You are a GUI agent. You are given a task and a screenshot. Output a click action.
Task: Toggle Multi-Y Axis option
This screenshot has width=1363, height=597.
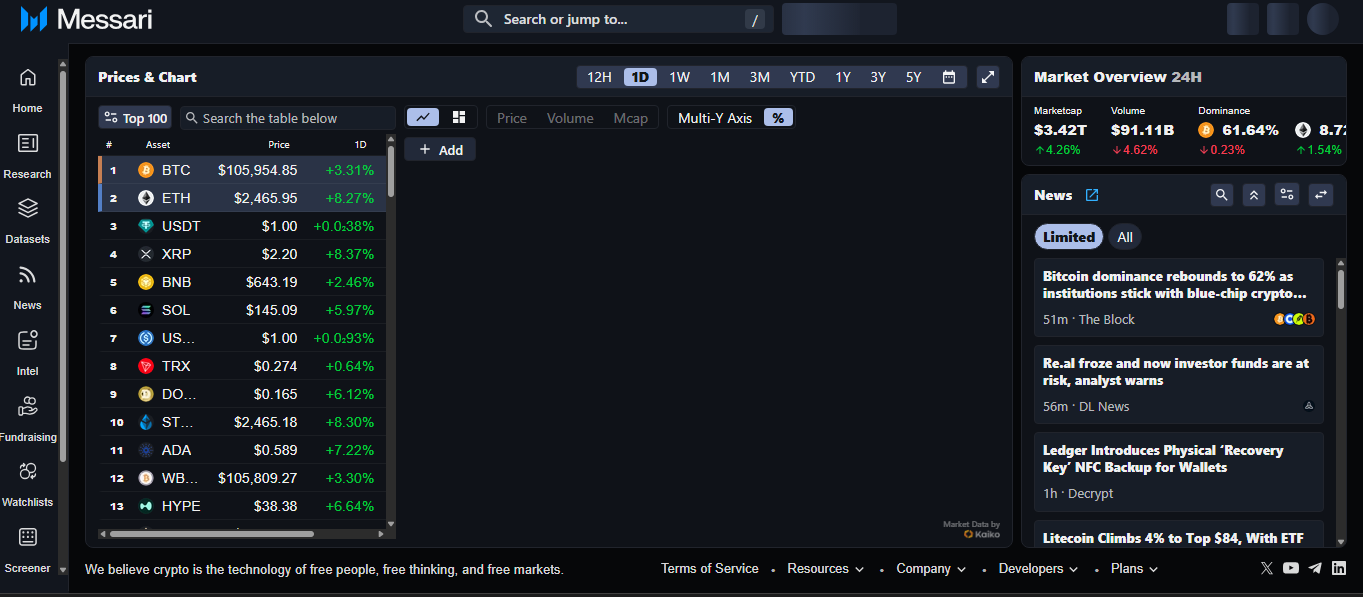tap(715, 118)
